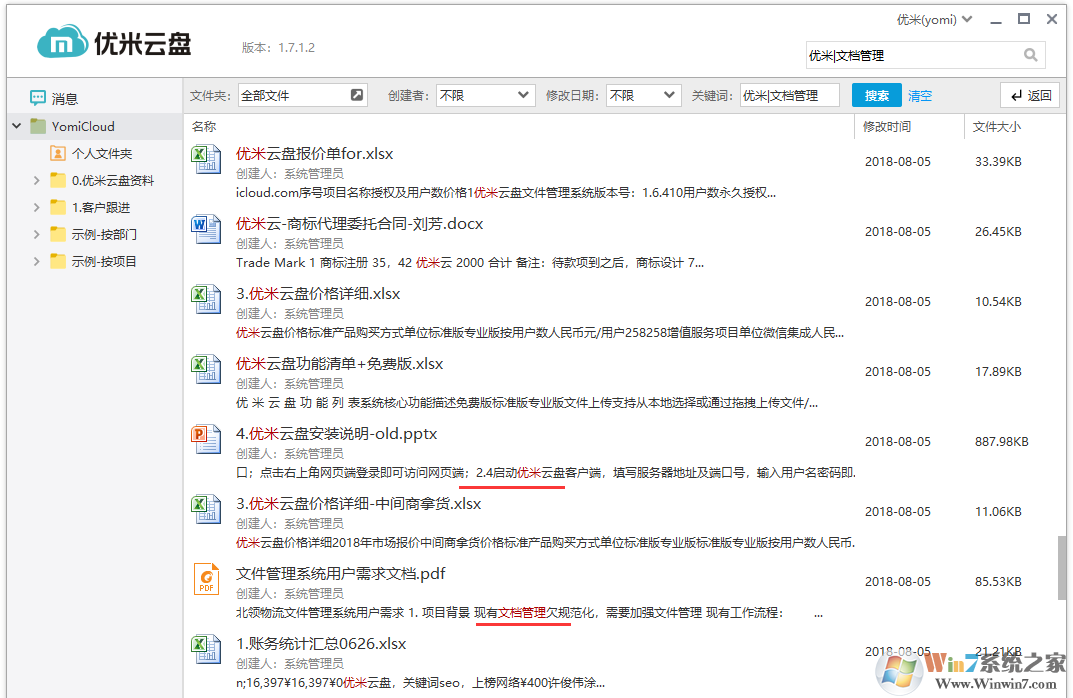Click the 关键词 keyword input field

pyautogui.click(x=789, y=95)
